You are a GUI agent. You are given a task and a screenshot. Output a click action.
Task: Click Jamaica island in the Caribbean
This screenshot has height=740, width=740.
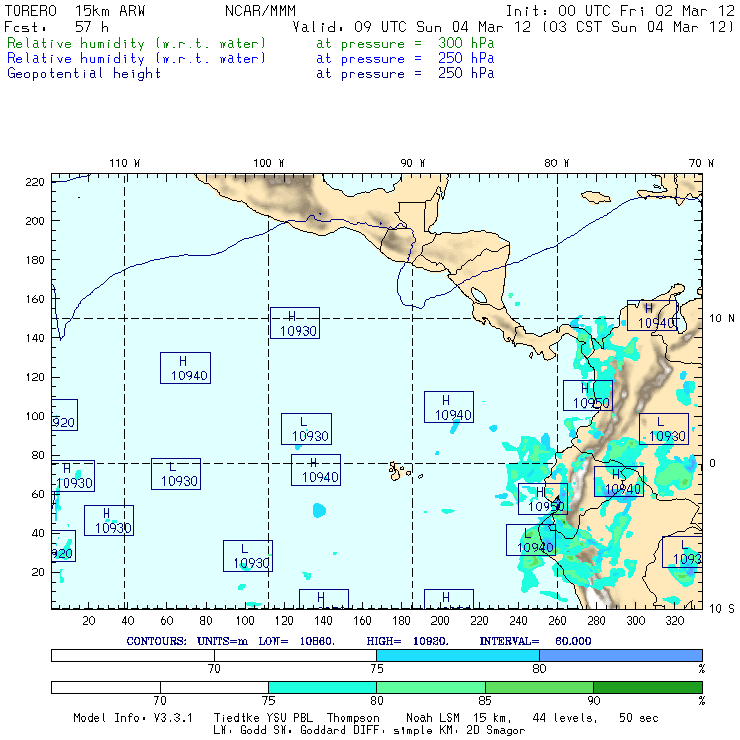595,197
